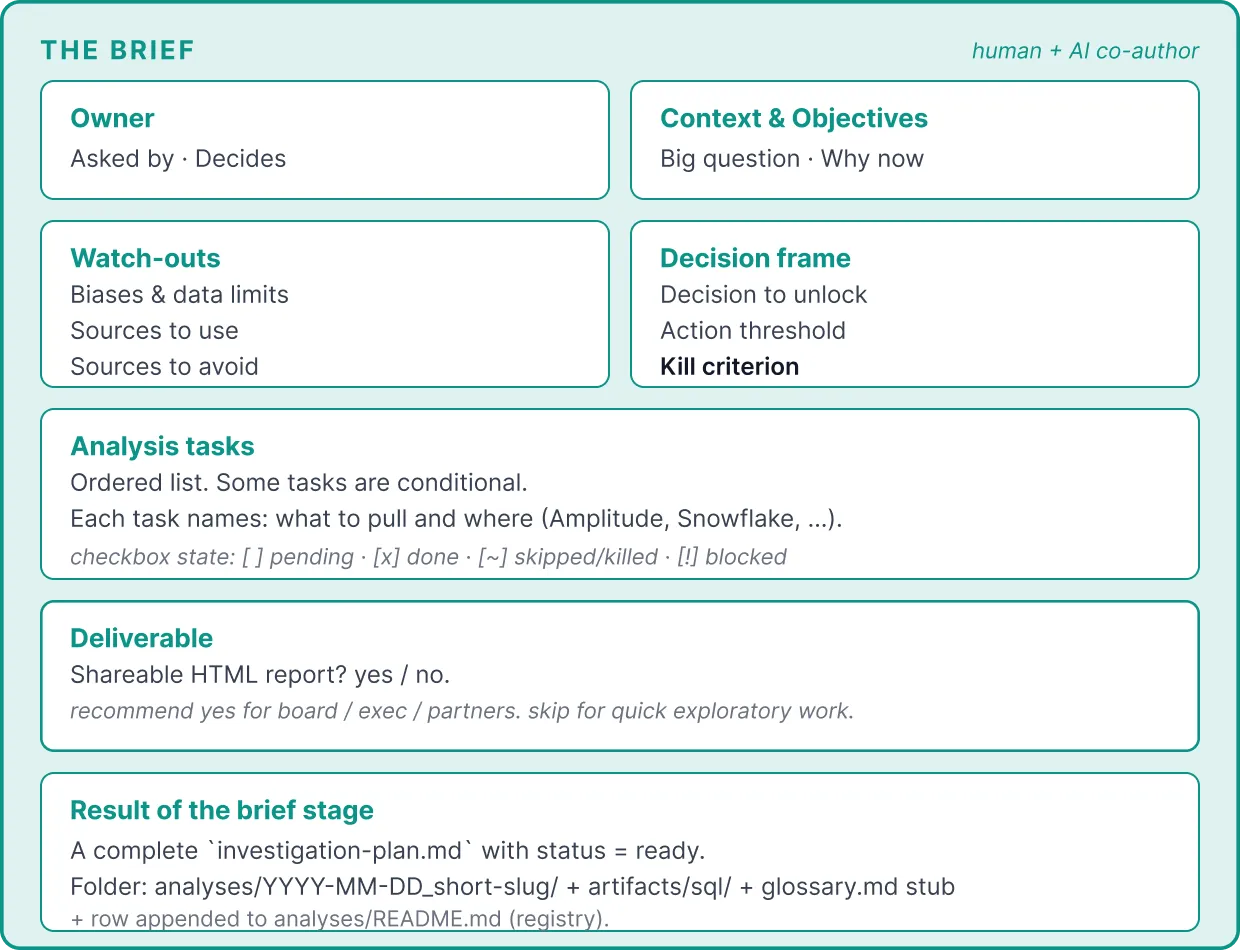Click the Analysis tasks heading
The width and height of the screenshot is (1240, 950).
click(x=162, y=446)
